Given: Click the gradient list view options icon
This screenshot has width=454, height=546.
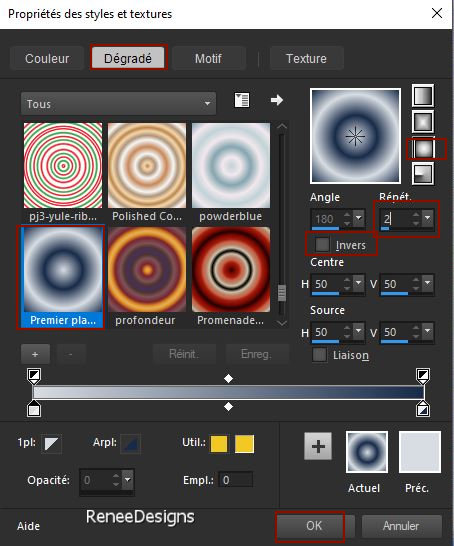Looking at the screenshot, I should (242, 101).
